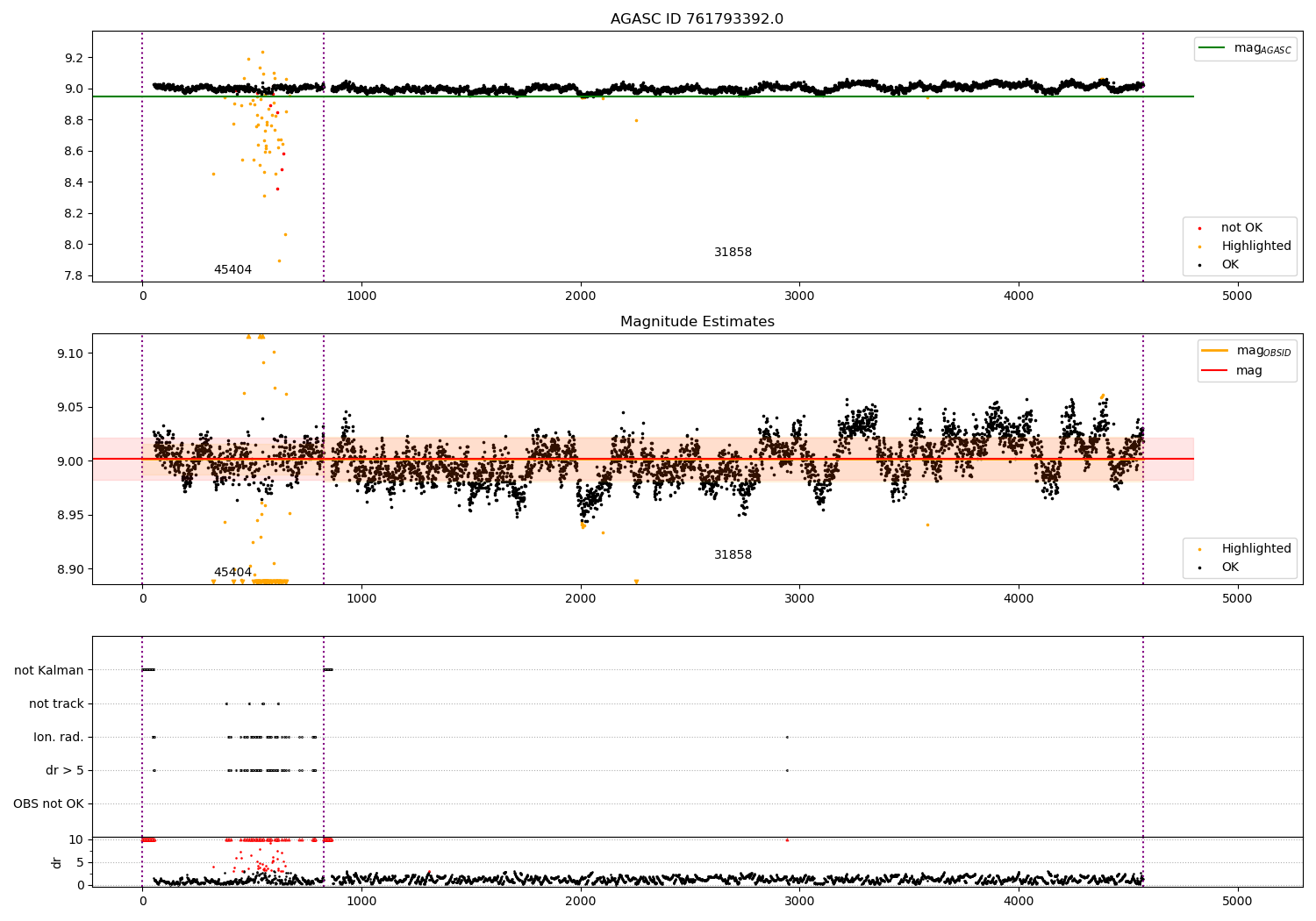
Task: Select the 8.4 y-axis tick label
Action: (74, 182)
